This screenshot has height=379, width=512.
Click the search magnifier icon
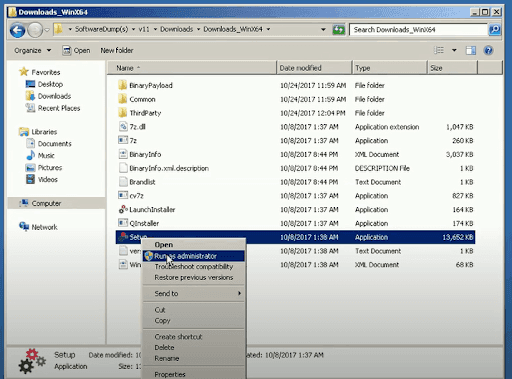coord(495,30)
